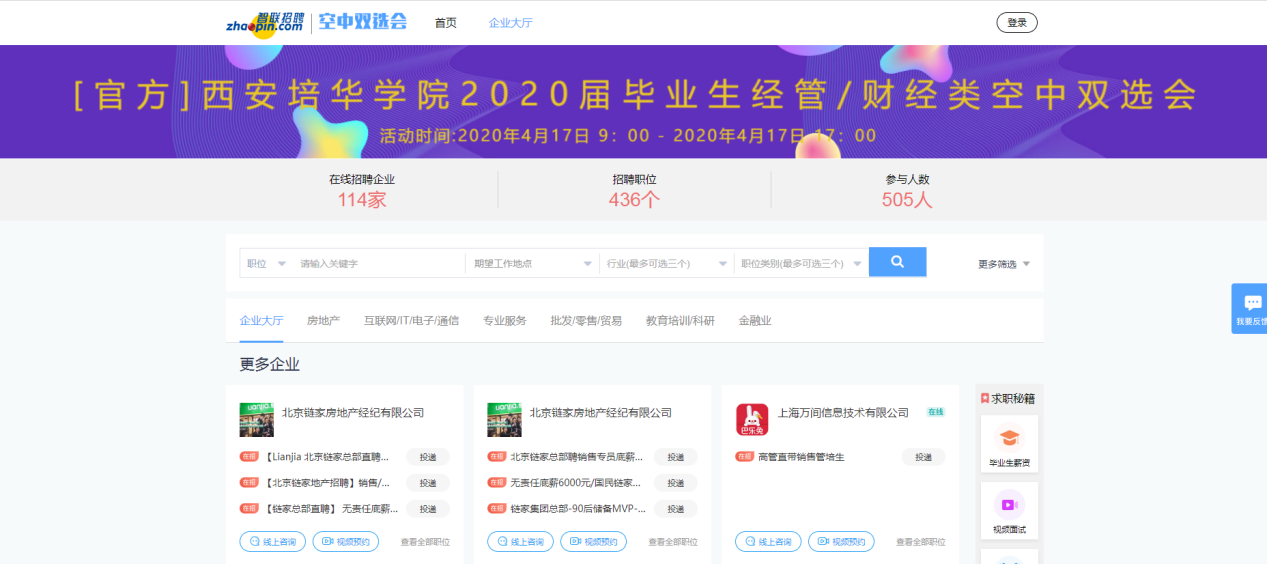Click 线上咨询 in the first company card
The height and width of the screenshot is (564, 1267).
(x=272, y=542)
